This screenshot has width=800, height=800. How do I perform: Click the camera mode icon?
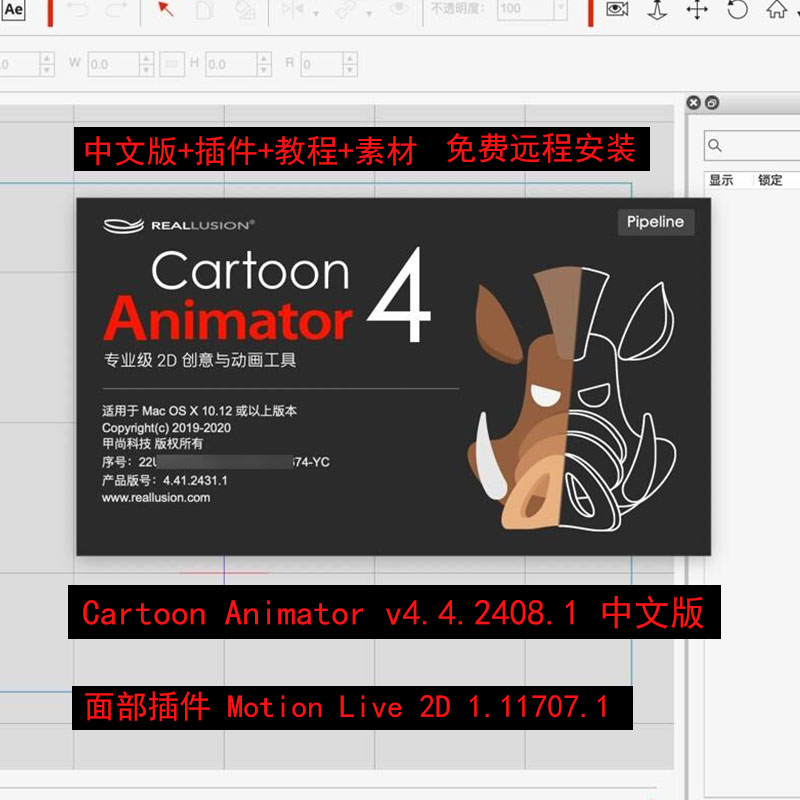618,9
